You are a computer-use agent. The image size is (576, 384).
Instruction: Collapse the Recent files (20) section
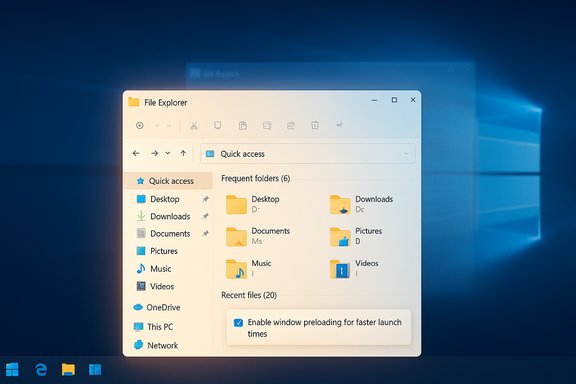(x=249, y=295)
